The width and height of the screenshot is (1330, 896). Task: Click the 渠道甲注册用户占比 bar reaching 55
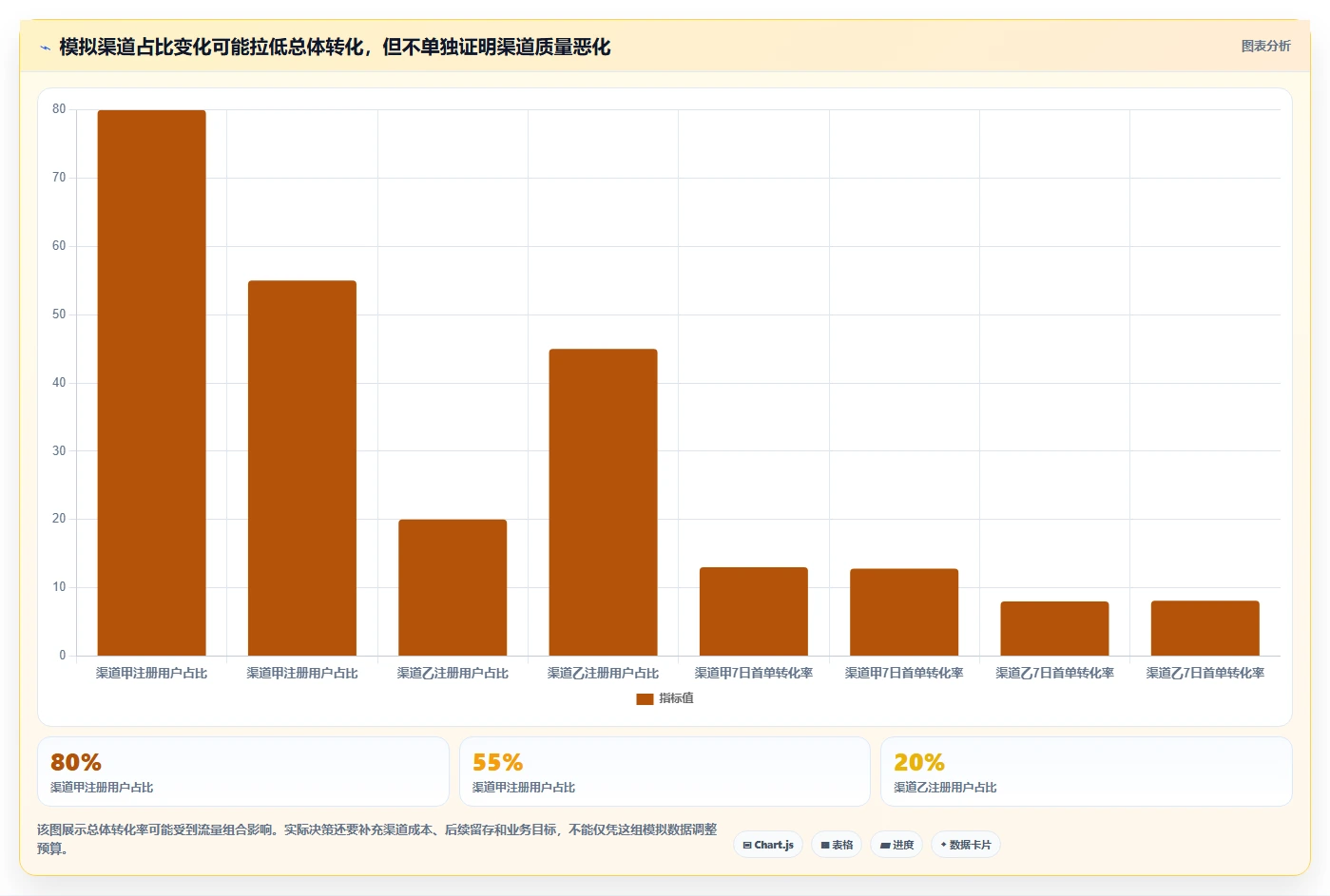[x=302, y=467]
